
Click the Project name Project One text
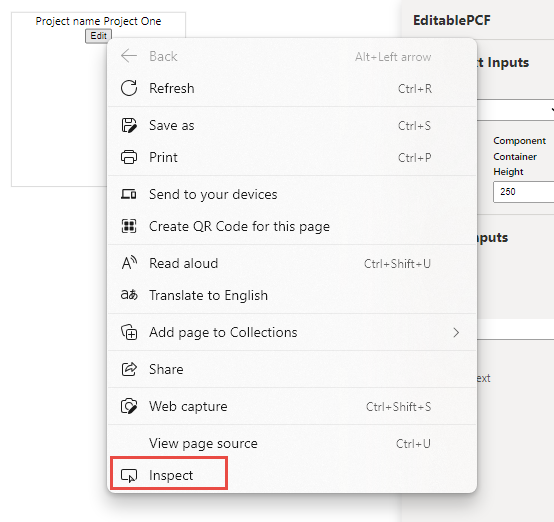[x=98, y=21]
